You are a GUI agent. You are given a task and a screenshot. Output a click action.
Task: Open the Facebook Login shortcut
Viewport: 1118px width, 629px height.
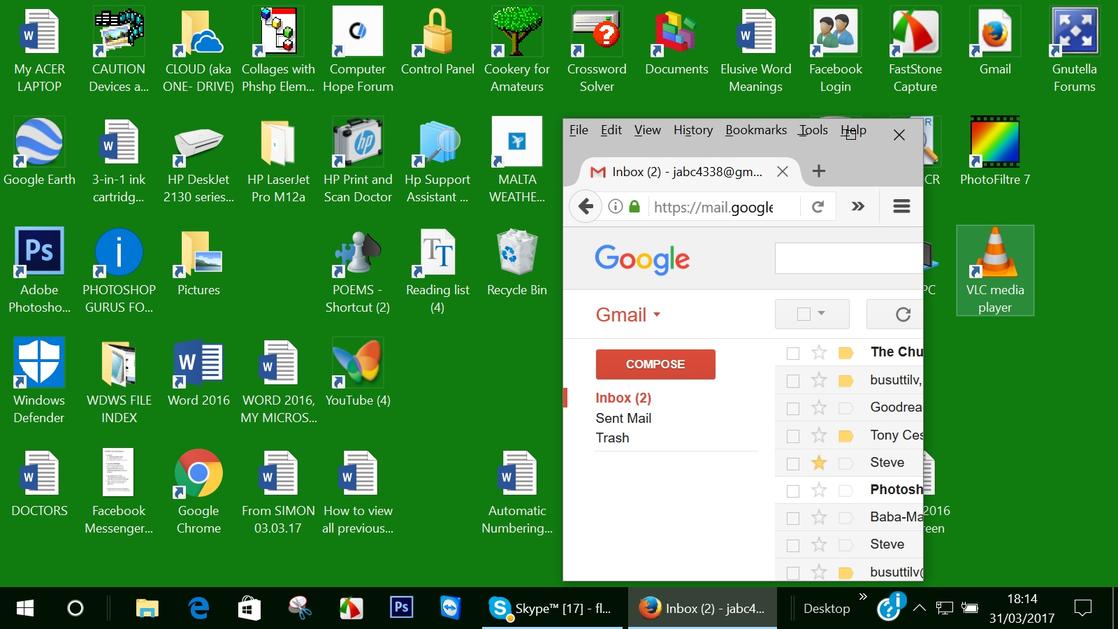click(835, 50)
